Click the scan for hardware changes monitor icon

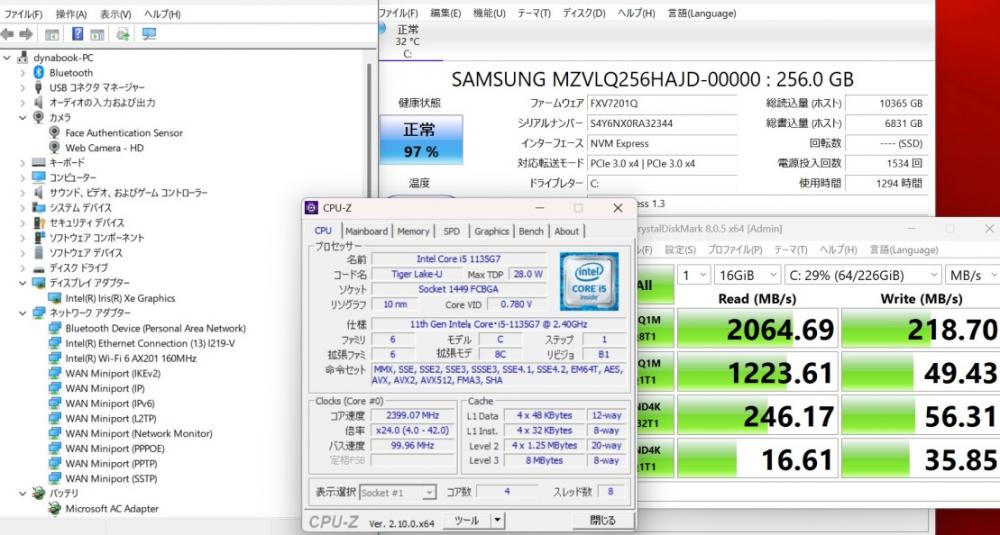[149, 34]
